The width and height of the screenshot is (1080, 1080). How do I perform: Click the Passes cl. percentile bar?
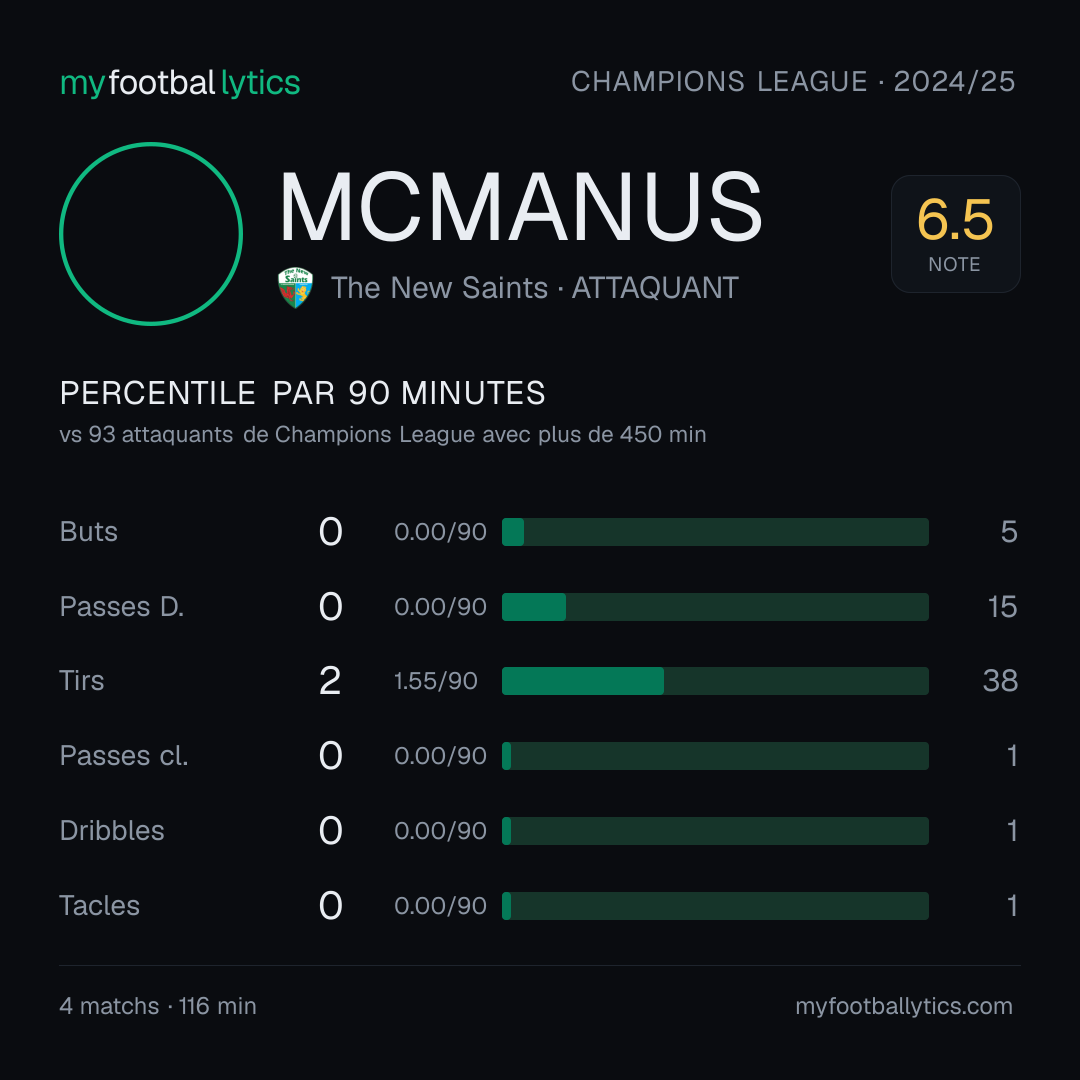click(x=715, y=756)
